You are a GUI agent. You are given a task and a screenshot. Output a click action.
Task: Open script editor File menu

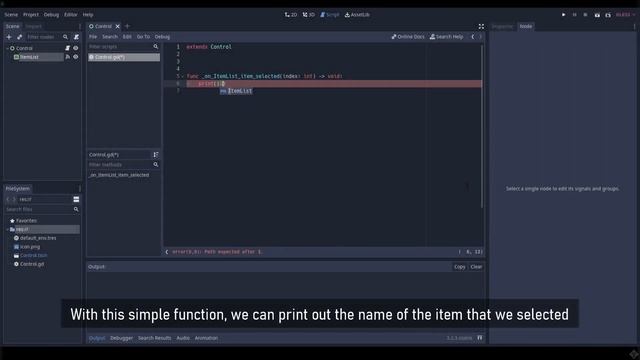(x=93, y=37)
